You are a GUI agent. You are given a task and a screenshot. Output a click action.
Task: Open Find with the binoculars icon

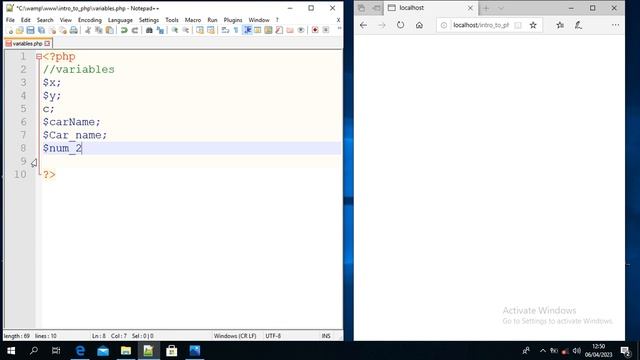149,30
